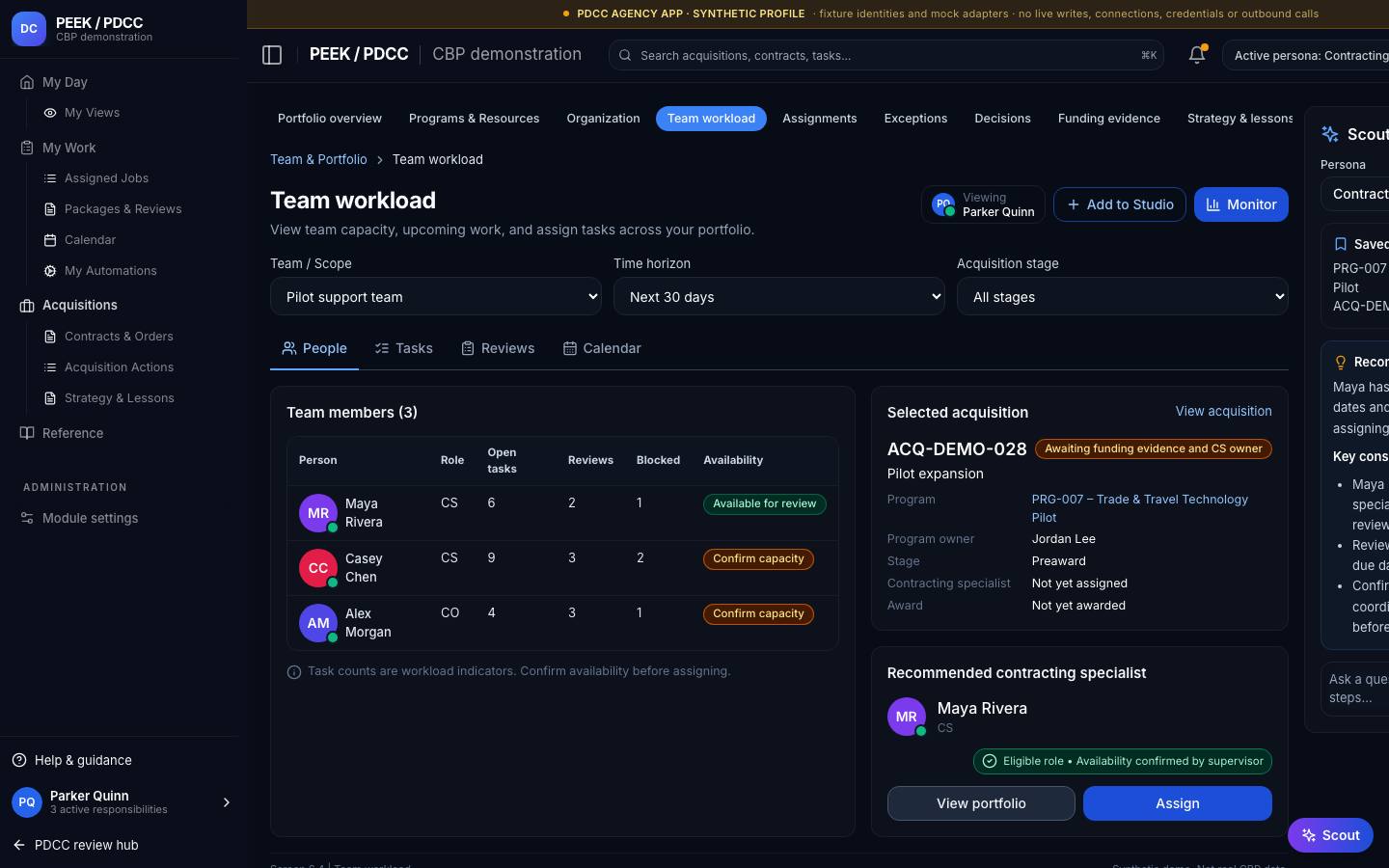Click the DC organization logo badge
1389x868 pixels.
(x=29, y=29)
